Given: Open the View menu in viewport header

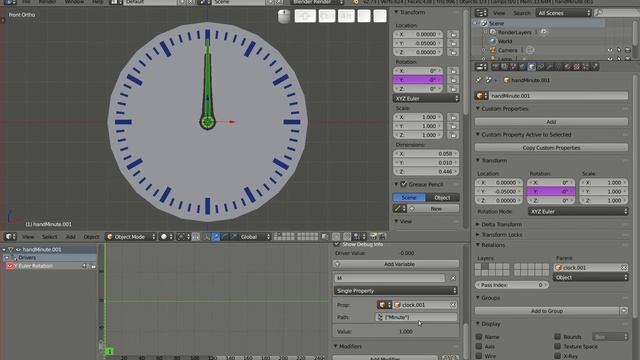Looking at the screenshot, I should pyautogui.click(x=28, y=237).
